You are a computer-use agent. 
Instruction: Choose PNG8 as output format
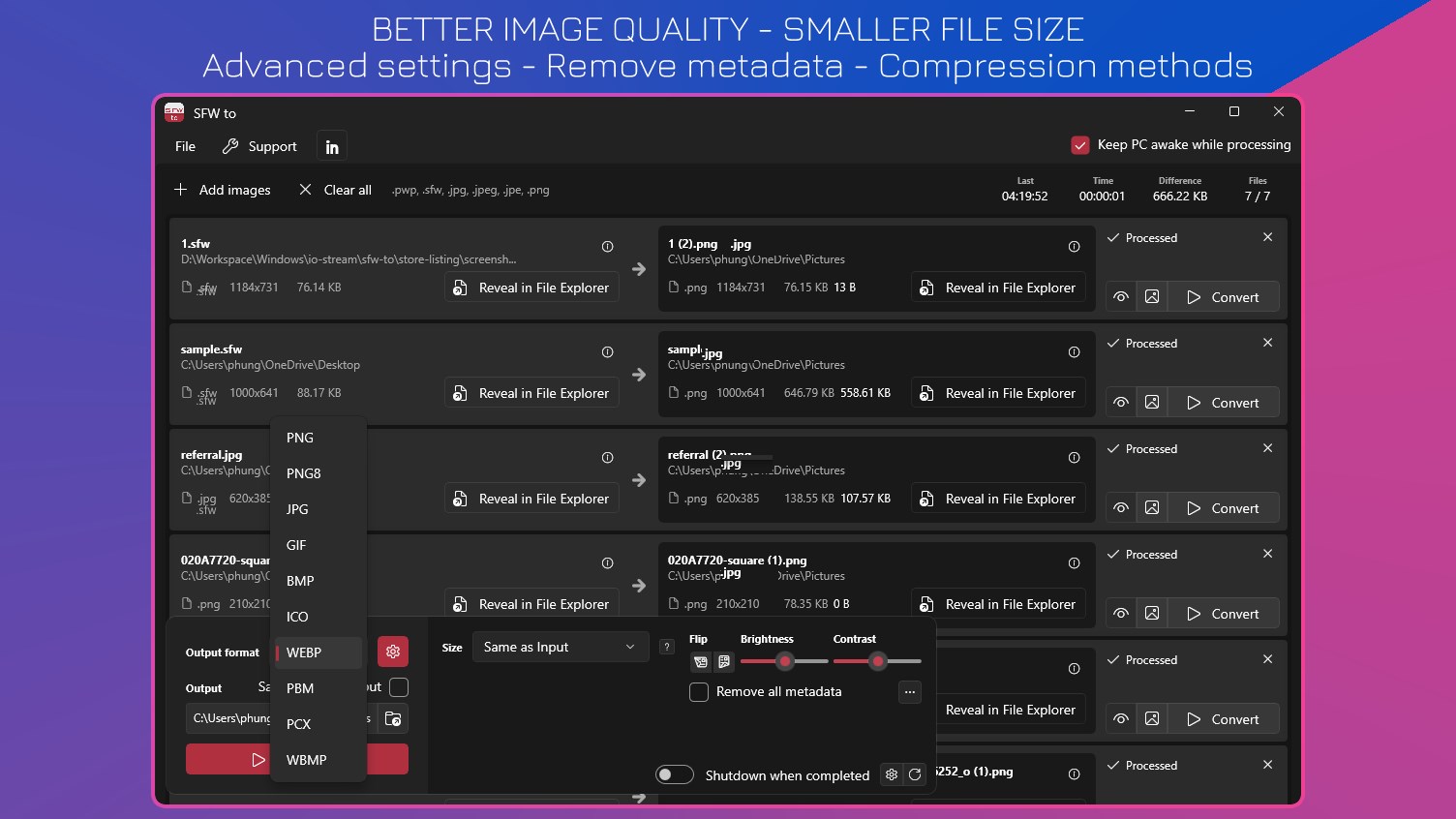coord(304,473)
